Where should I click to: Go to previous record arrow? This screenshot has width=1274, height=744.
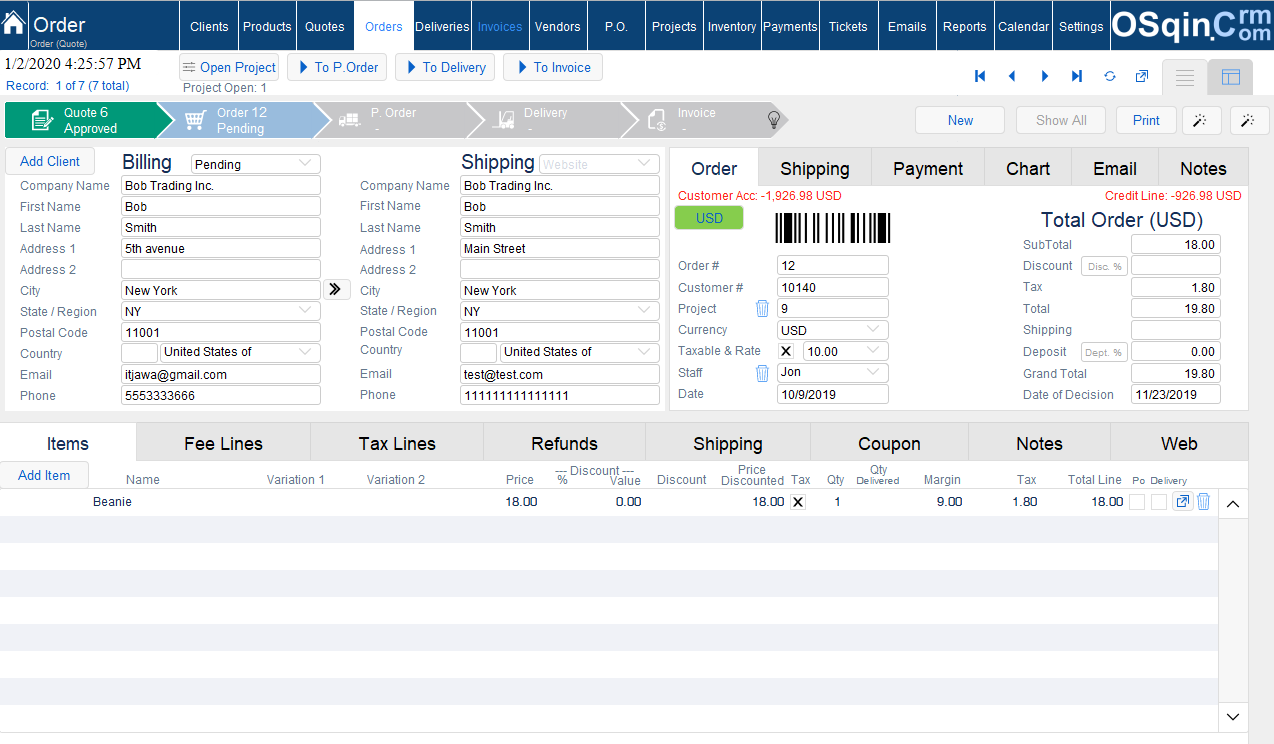coord(1012,76)
